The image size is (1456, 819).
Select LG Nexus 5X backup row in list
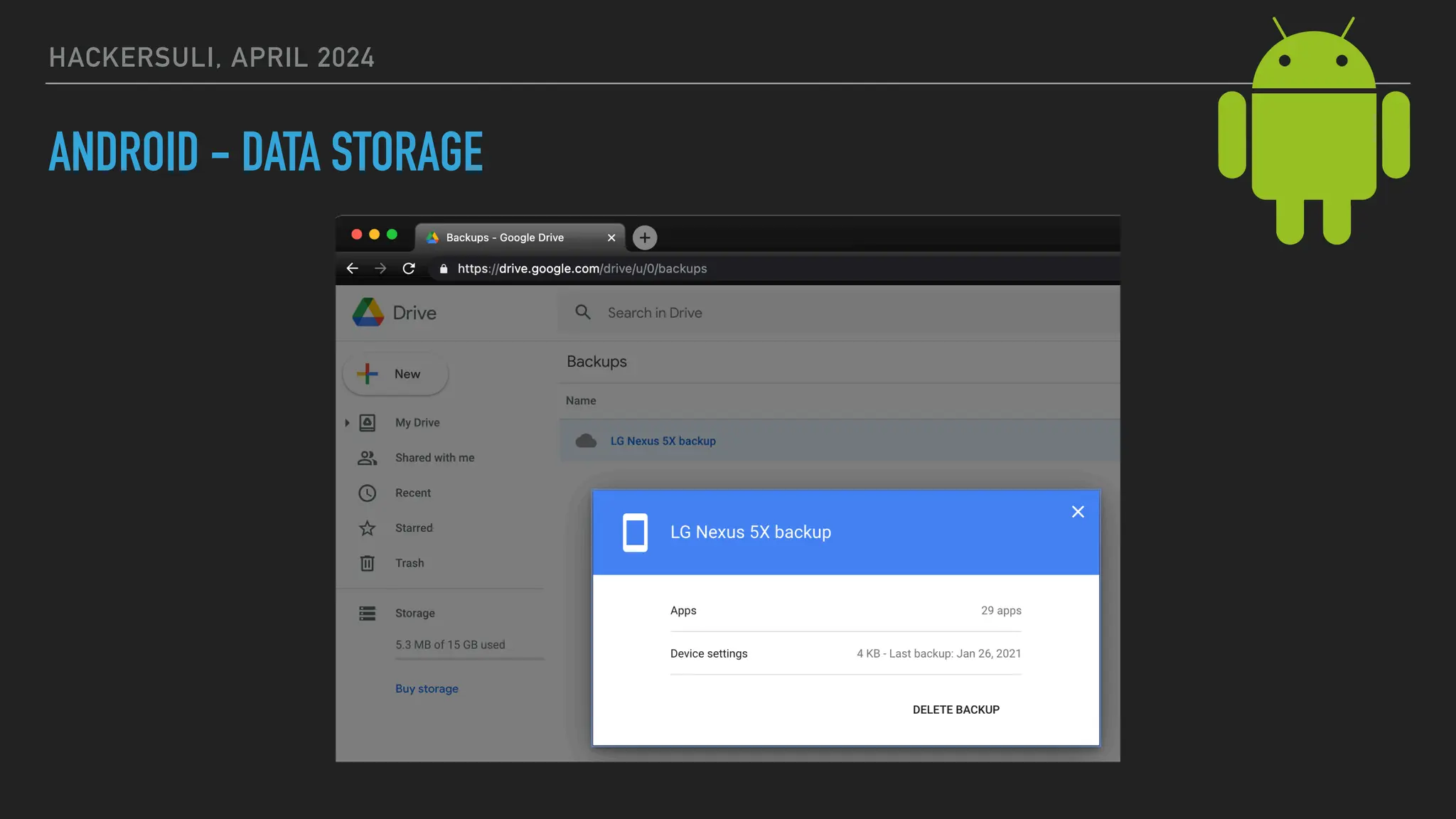840,441
